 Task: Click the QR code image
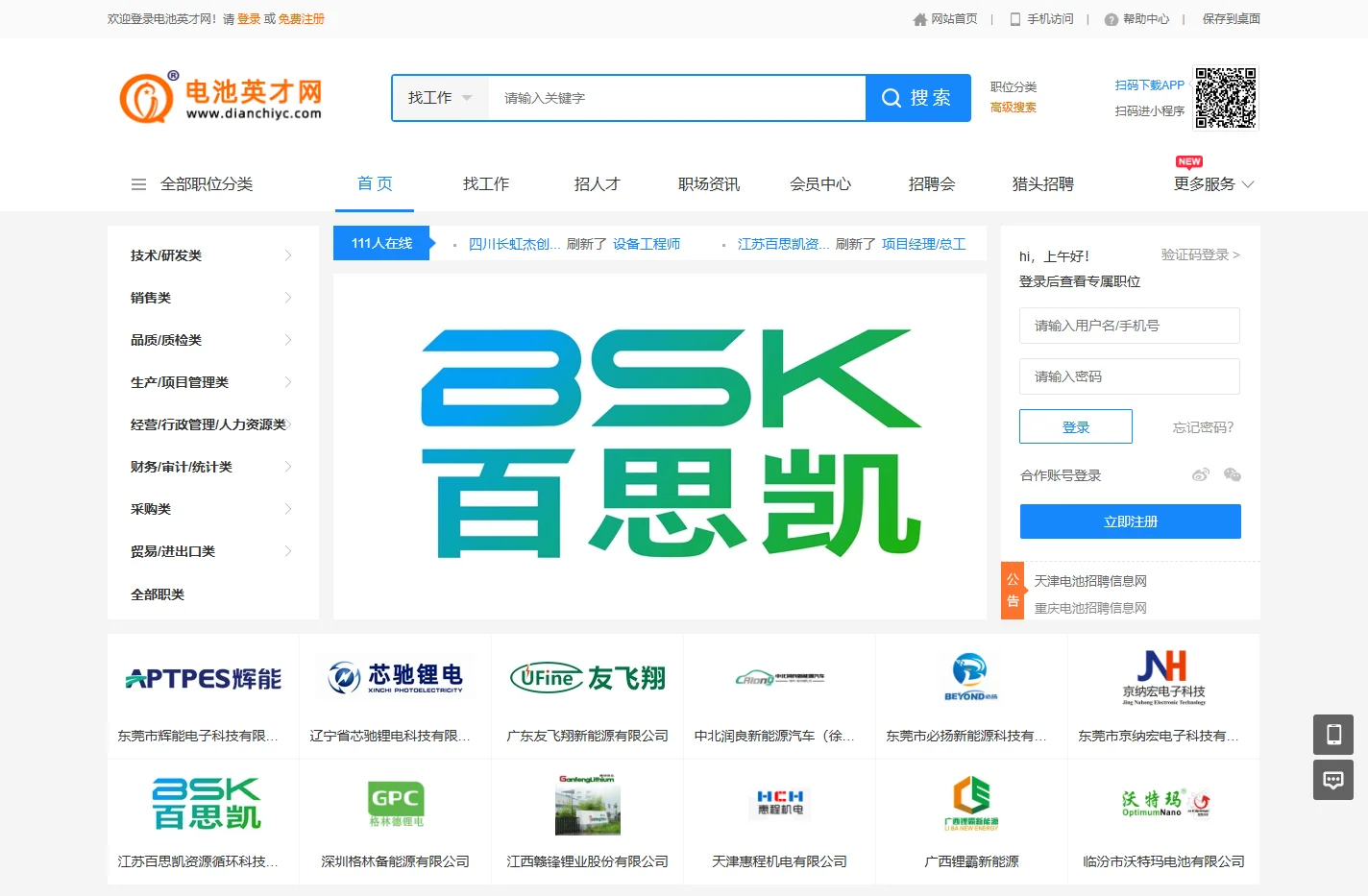[1226, 97]
